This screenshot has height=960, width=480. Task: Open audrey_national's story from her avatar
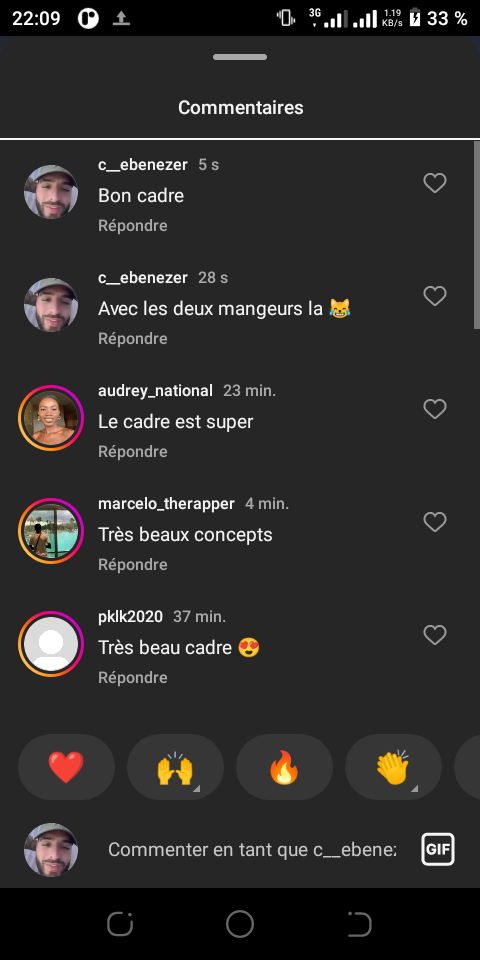pos(51,418)
